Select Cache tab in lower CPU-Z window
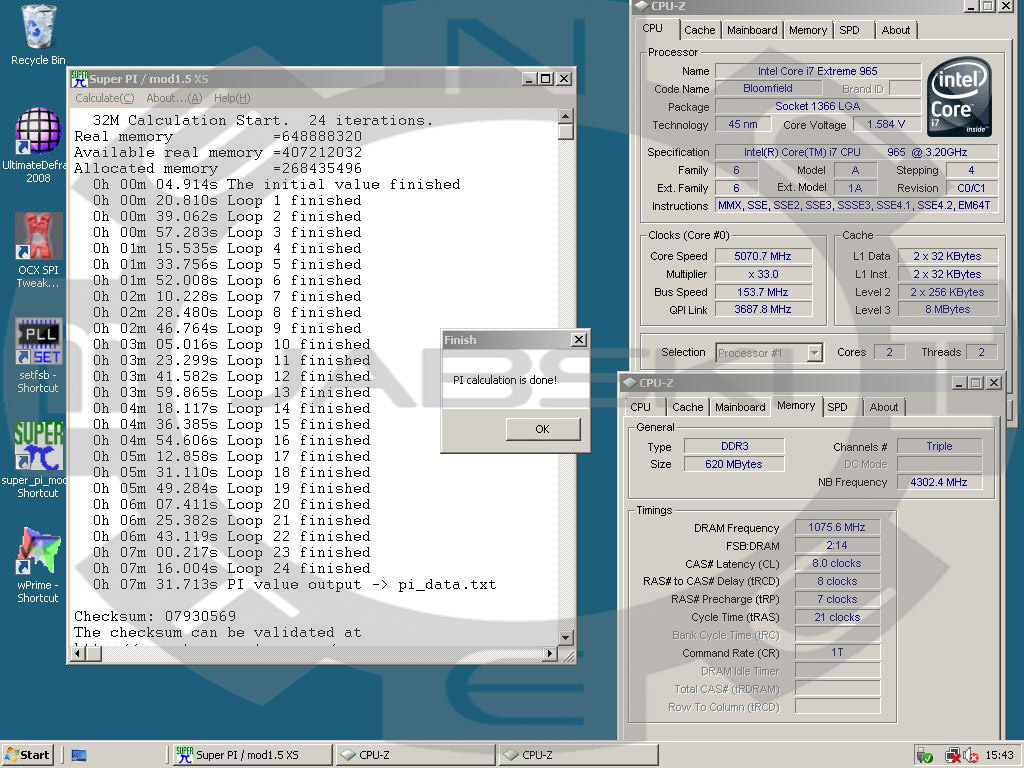The image size is (1024, 768). [x=688, y=407]
